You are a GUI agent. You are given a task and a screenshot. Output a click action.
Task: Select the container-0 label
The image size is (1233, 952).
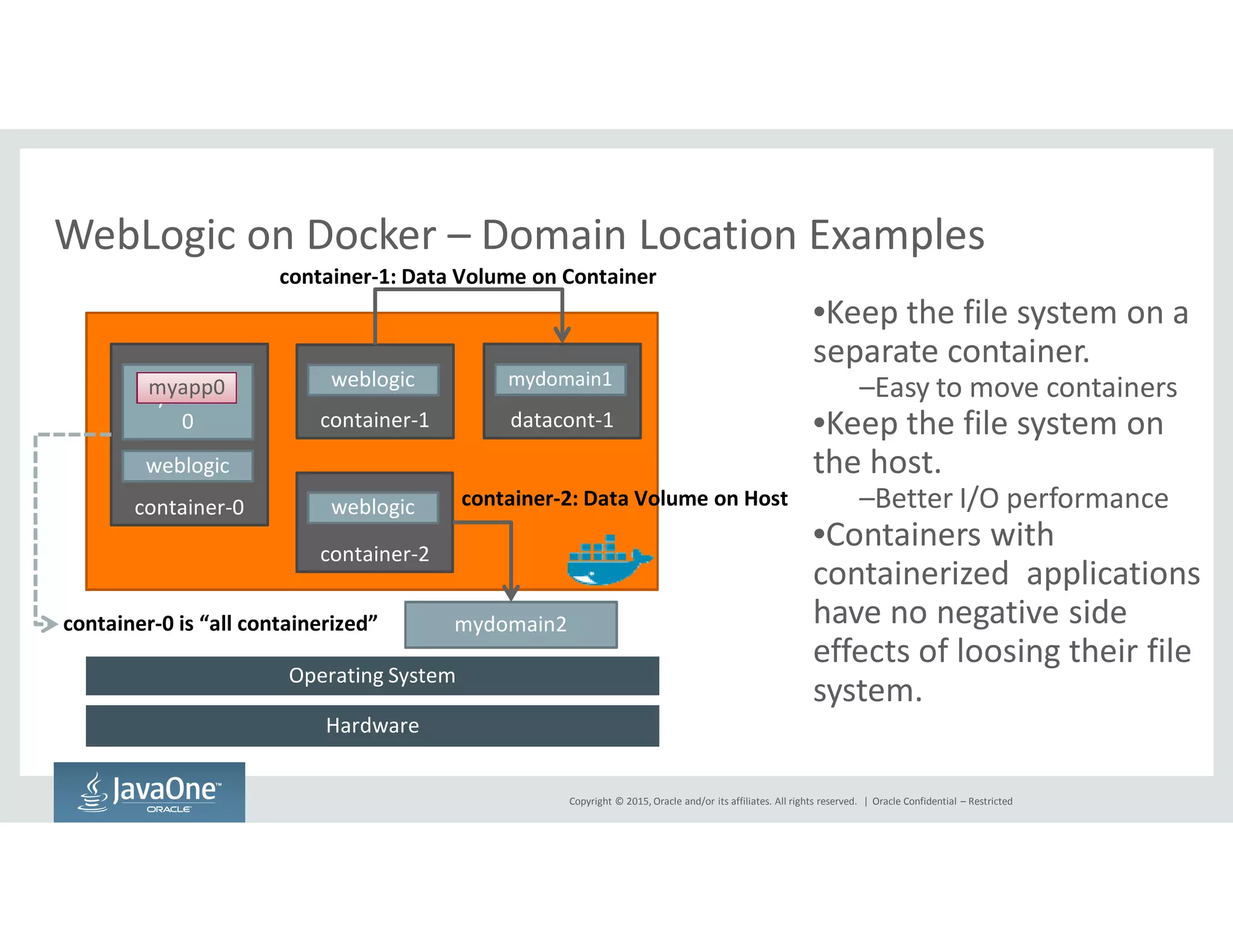coord(189,507)
